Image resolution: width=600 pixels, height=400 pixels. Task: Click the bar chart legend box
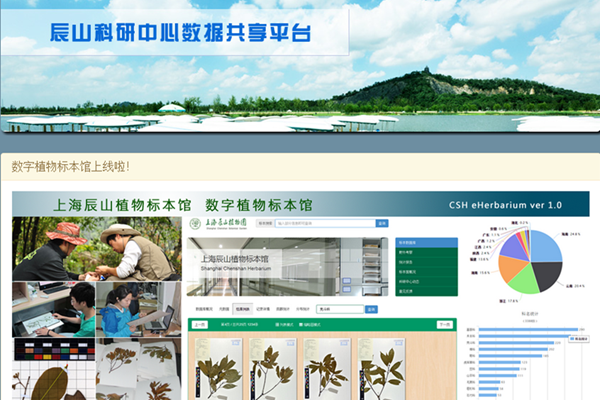click(578, 339)
